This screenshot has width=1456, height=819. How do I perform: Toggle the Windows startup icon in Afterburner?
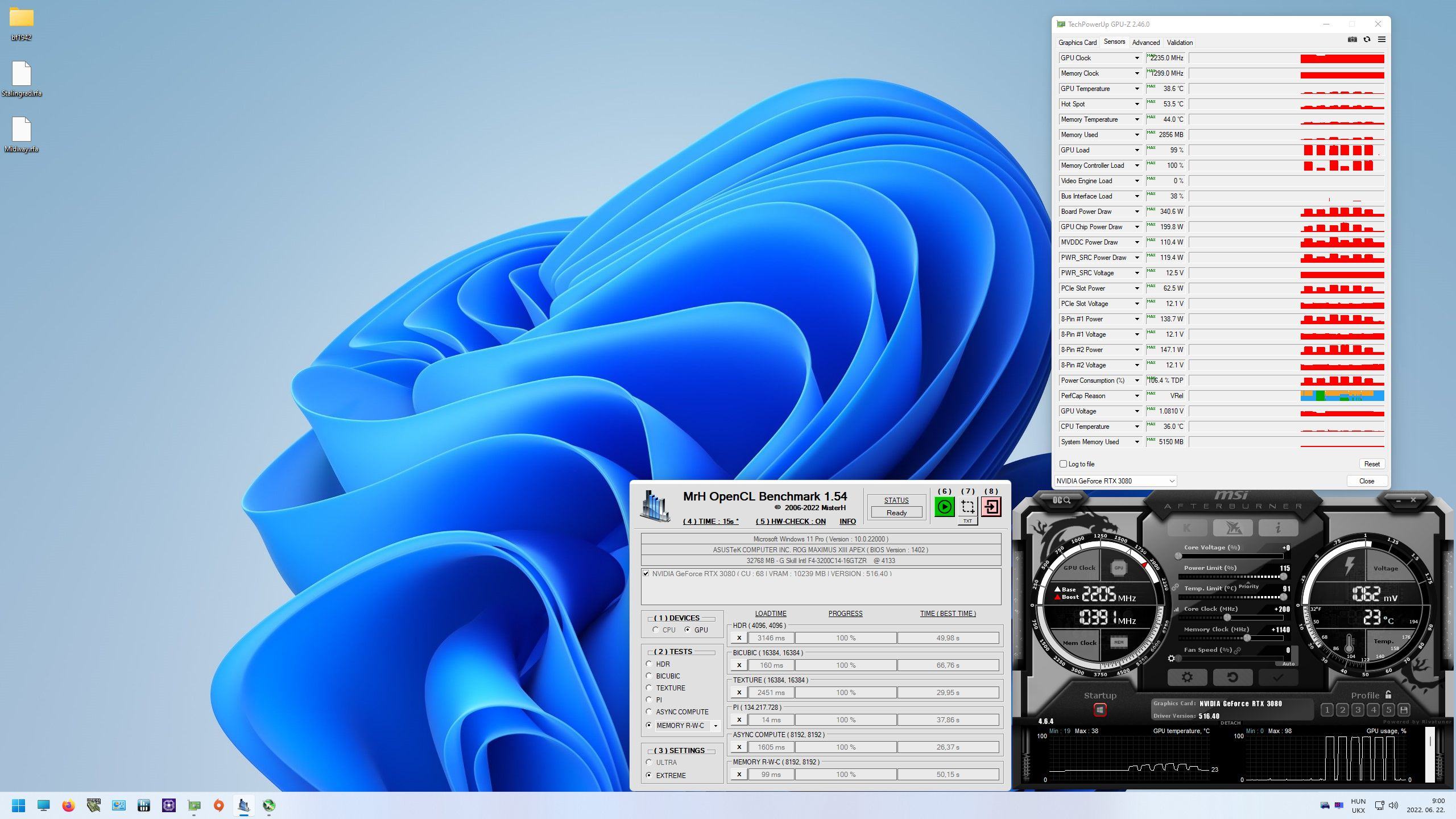tap(1100, 710)
